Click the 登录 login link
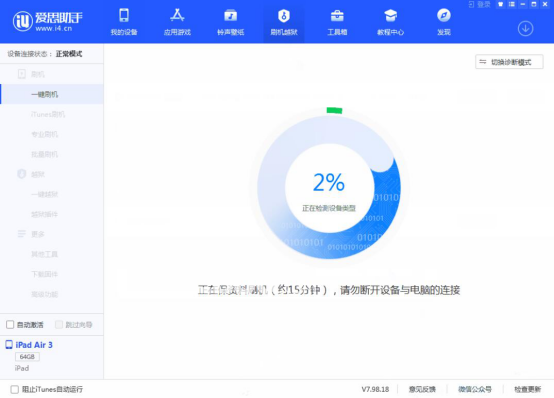Screen dimensions: 554x398 pyautogui.click(x=480, y=4)
